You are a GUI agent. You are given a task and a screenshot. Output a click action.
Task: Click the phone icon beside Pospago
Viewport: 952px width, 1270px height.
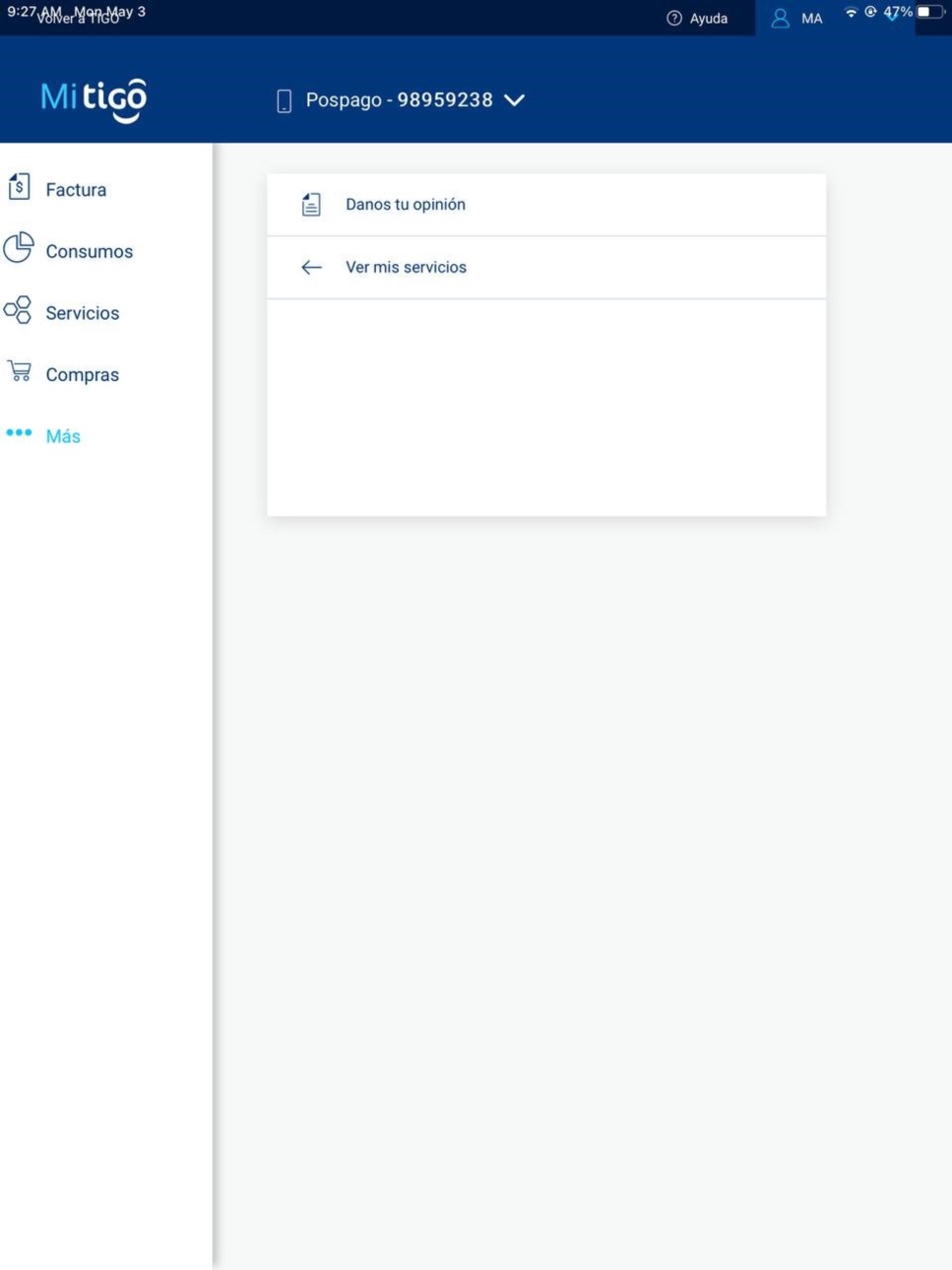tap(284, 100)
